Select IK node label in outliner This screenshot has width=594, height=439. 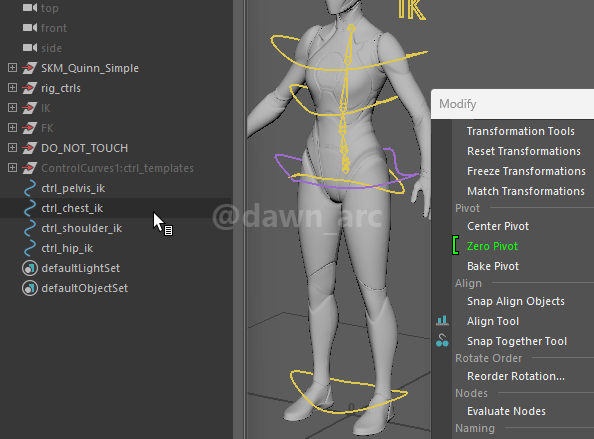[x=45, y=108]
